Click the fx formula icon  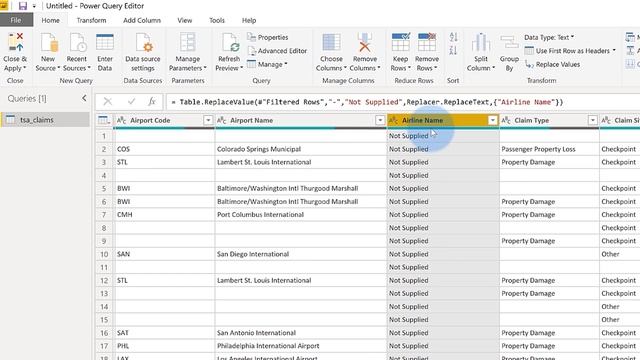pyautogui.click(x=151, y=102)
